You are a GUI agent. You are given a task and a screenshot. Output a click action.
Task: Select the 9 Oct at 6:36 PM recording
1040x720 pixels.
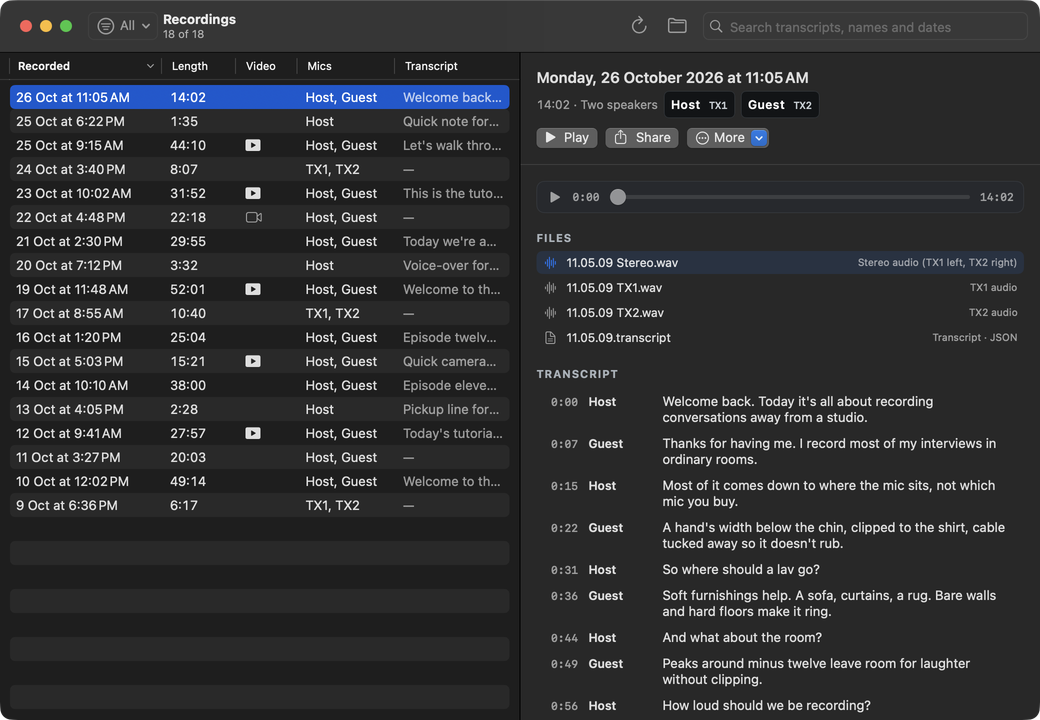pyautogui.click(x=259, y=505)
